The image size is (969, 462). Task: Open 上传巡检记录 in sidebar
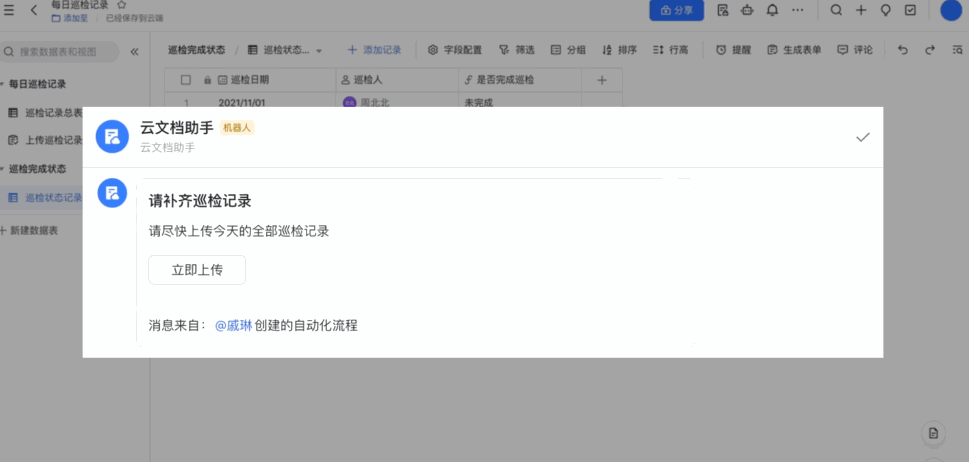pos(45,140)
